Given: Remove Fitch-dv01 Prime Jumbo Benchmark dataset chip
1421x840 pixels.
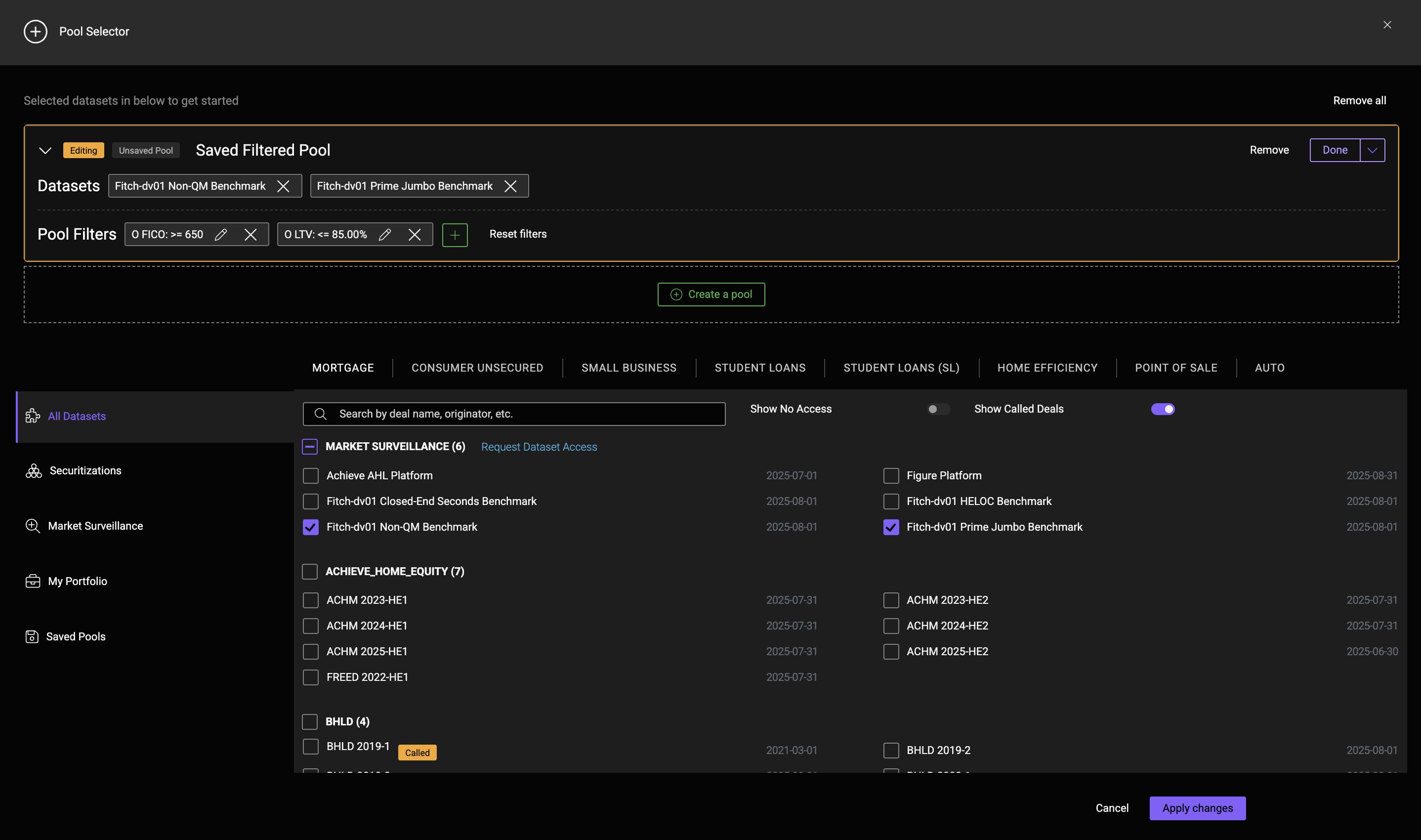Looking at the screenshot, I should point(510,186).
